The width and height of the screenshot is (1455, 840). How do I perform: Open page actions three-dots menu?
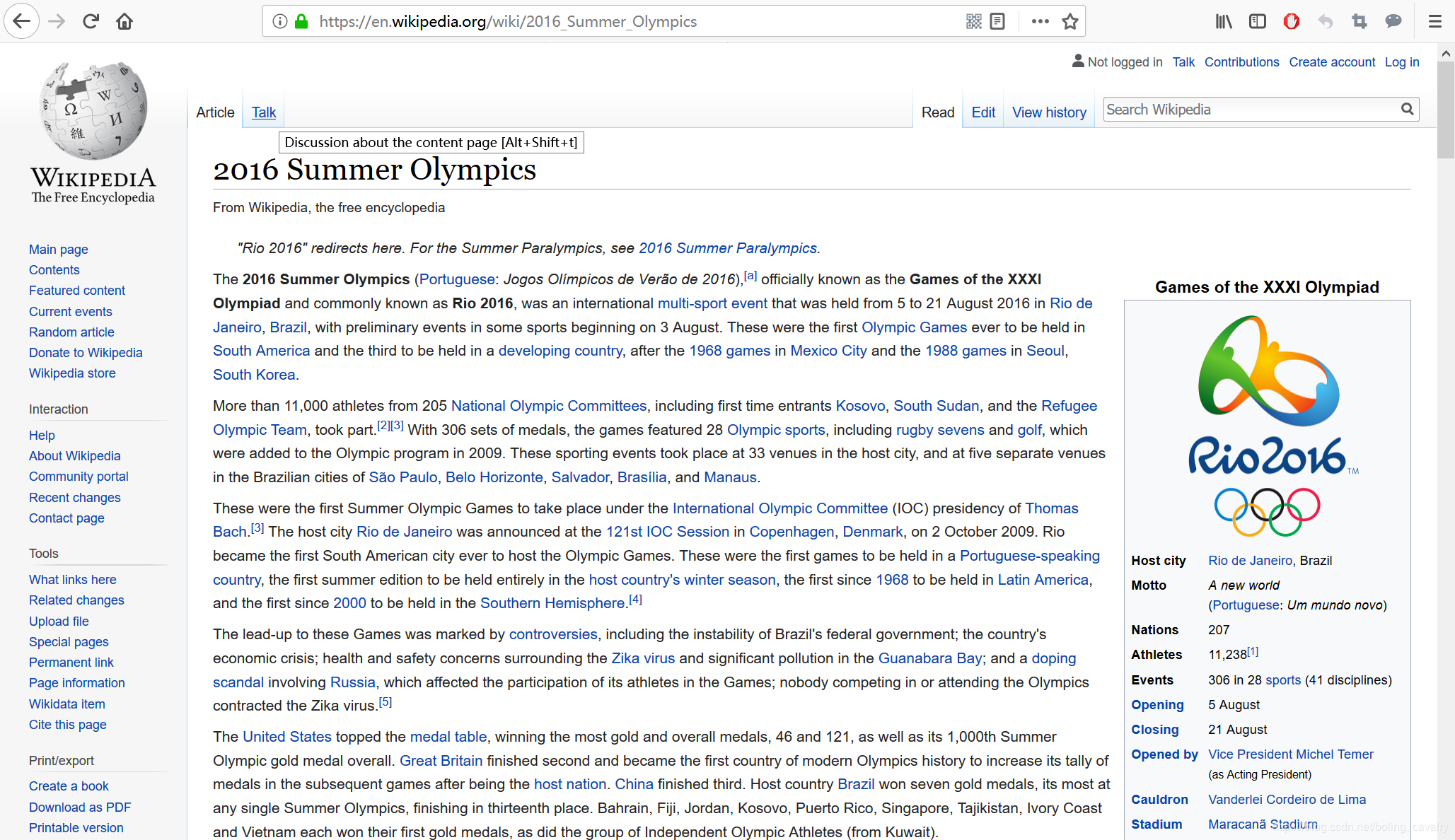point(1040,21)
